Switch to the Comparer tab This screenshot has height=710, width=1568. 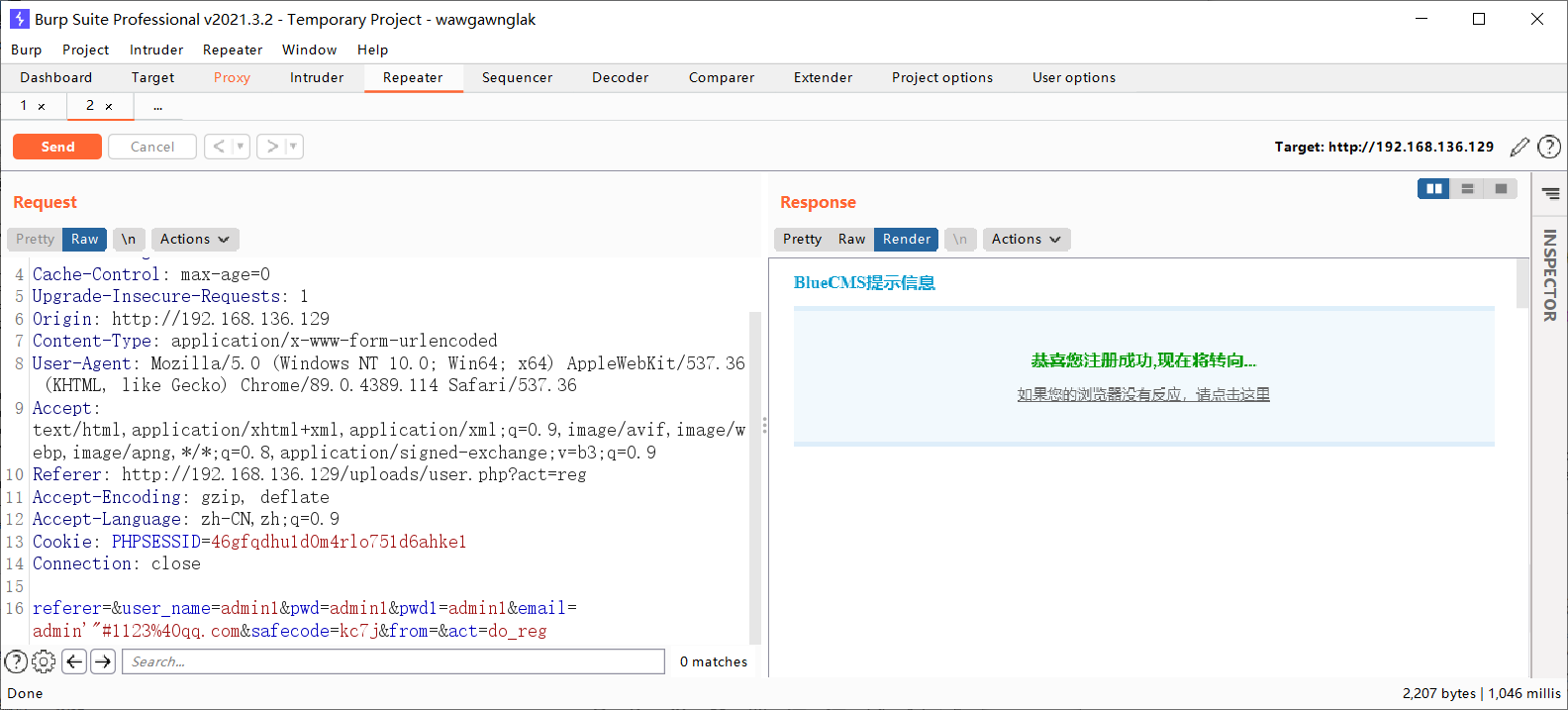pyautogui.click(x=722, y=77)
